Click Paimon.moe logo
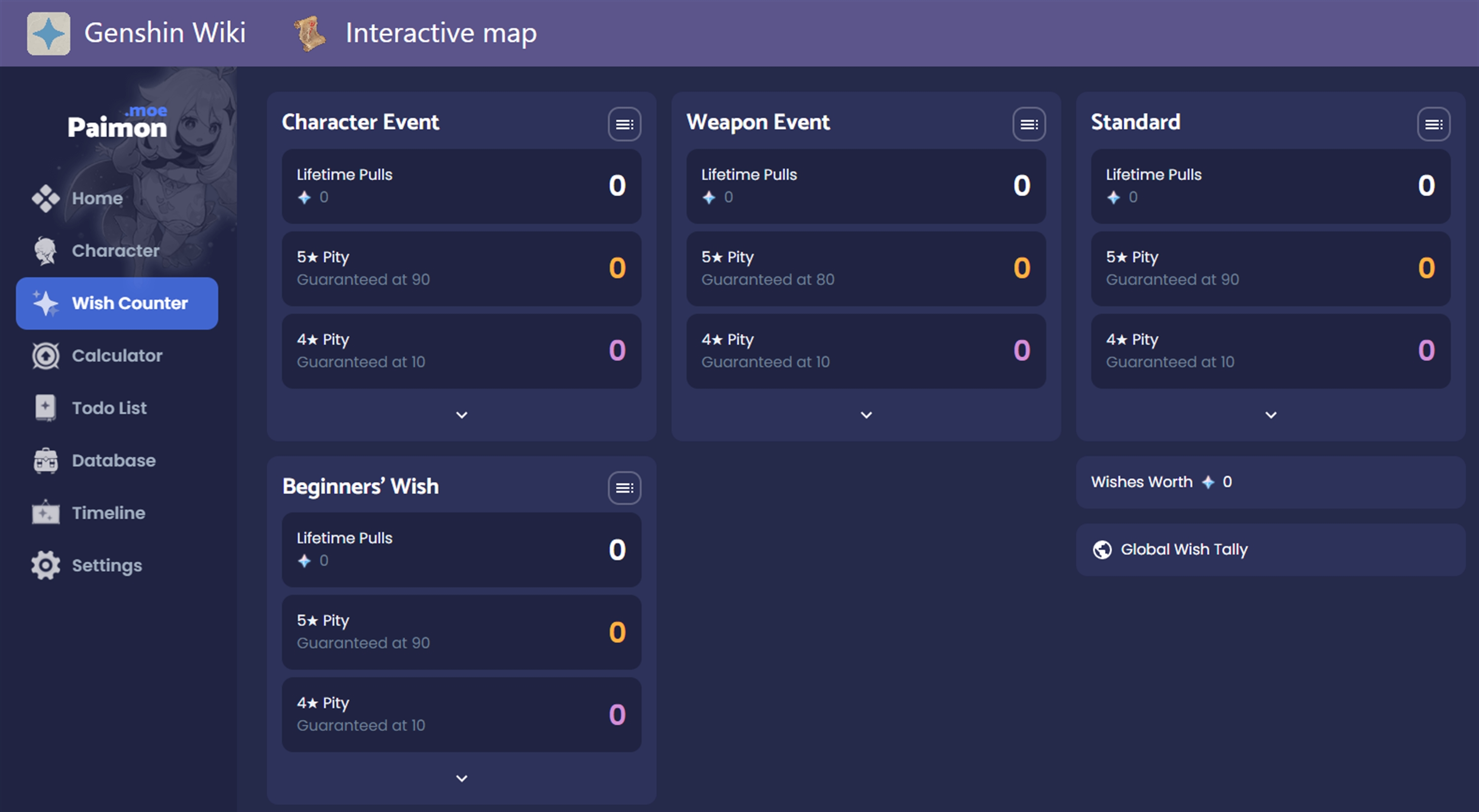The width and height of the screenshot is (1479, 812). pyautogui.click(x=117, y=123)
